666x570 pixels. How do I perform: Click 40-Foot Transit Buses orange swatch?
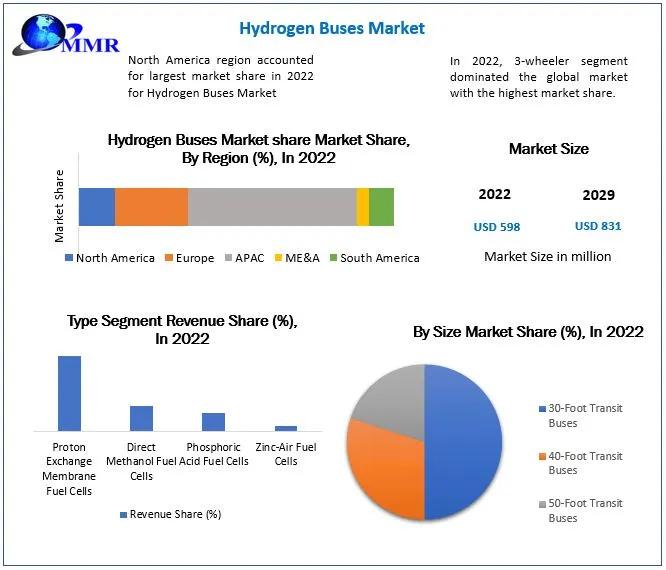click(542, 457)
